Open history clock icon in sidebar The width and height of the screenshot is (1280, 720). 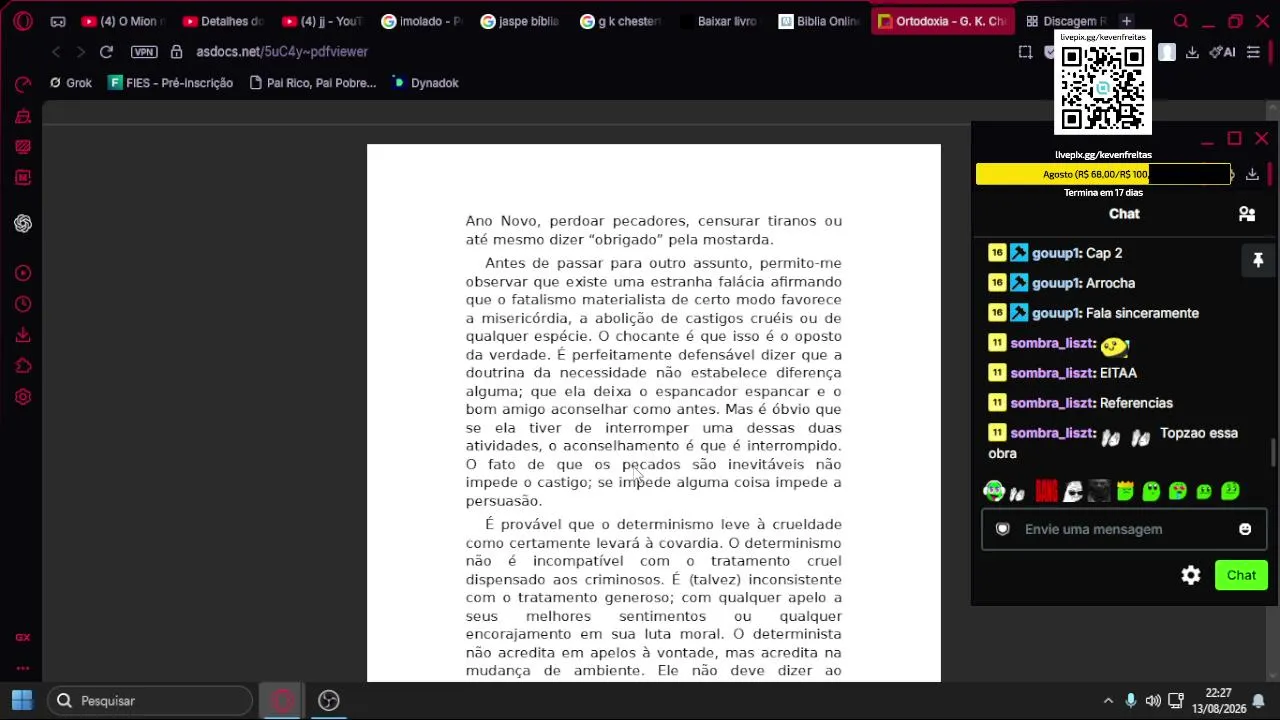point(23,304)
